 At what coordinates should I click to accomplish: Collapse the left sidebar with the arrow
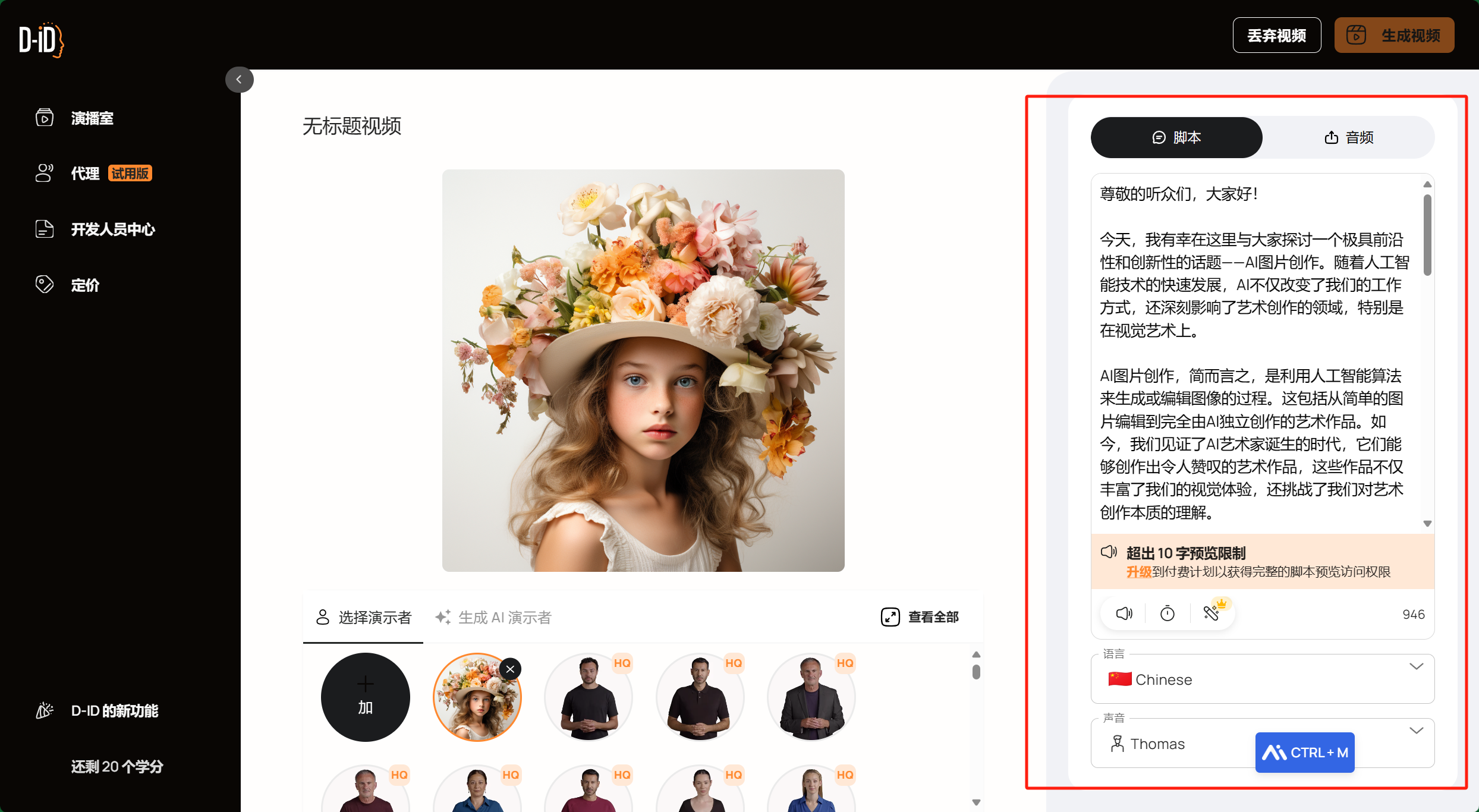240,79
